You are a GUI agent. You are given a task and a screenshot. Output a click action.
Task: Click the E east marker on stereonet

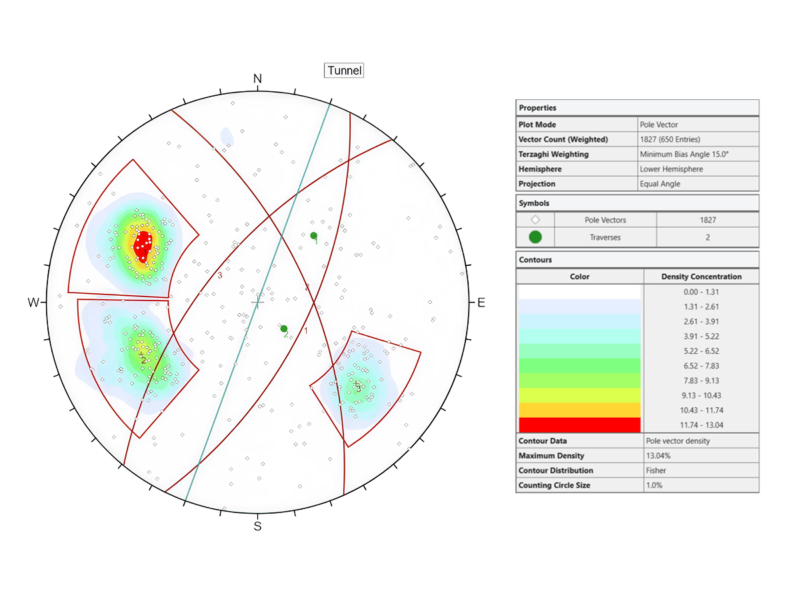tap(481, 302)
